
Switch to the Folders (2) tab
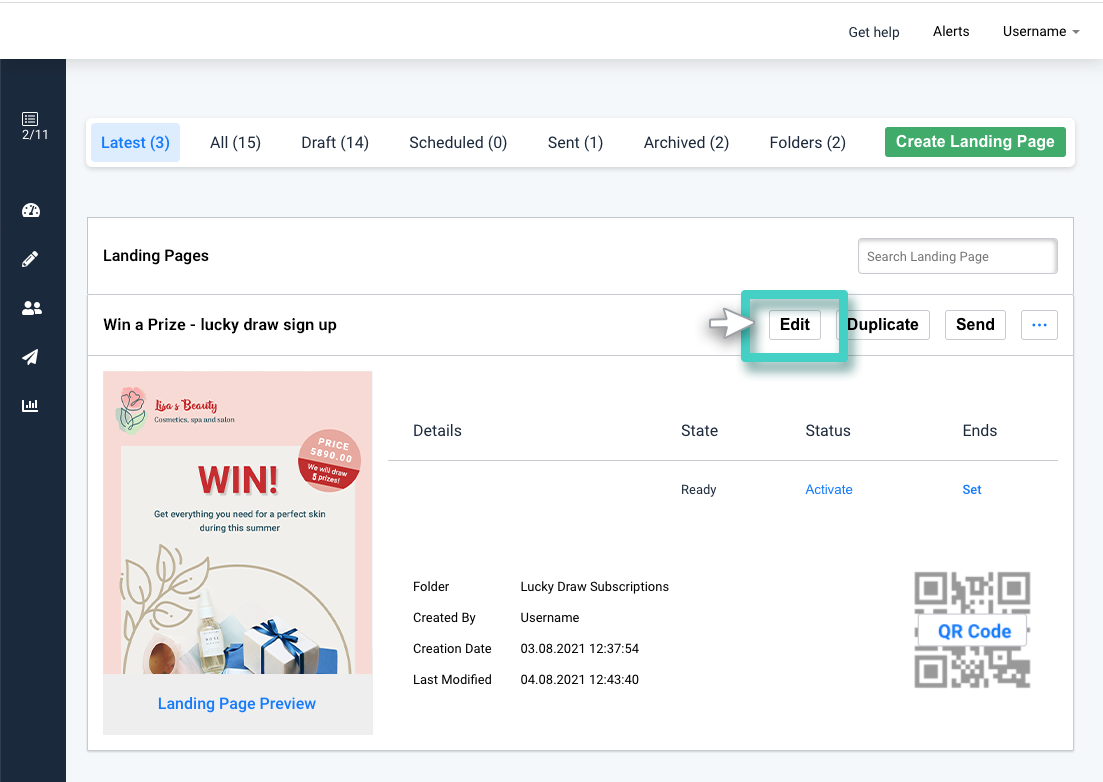pyautogui.click(x=808, y=143)
